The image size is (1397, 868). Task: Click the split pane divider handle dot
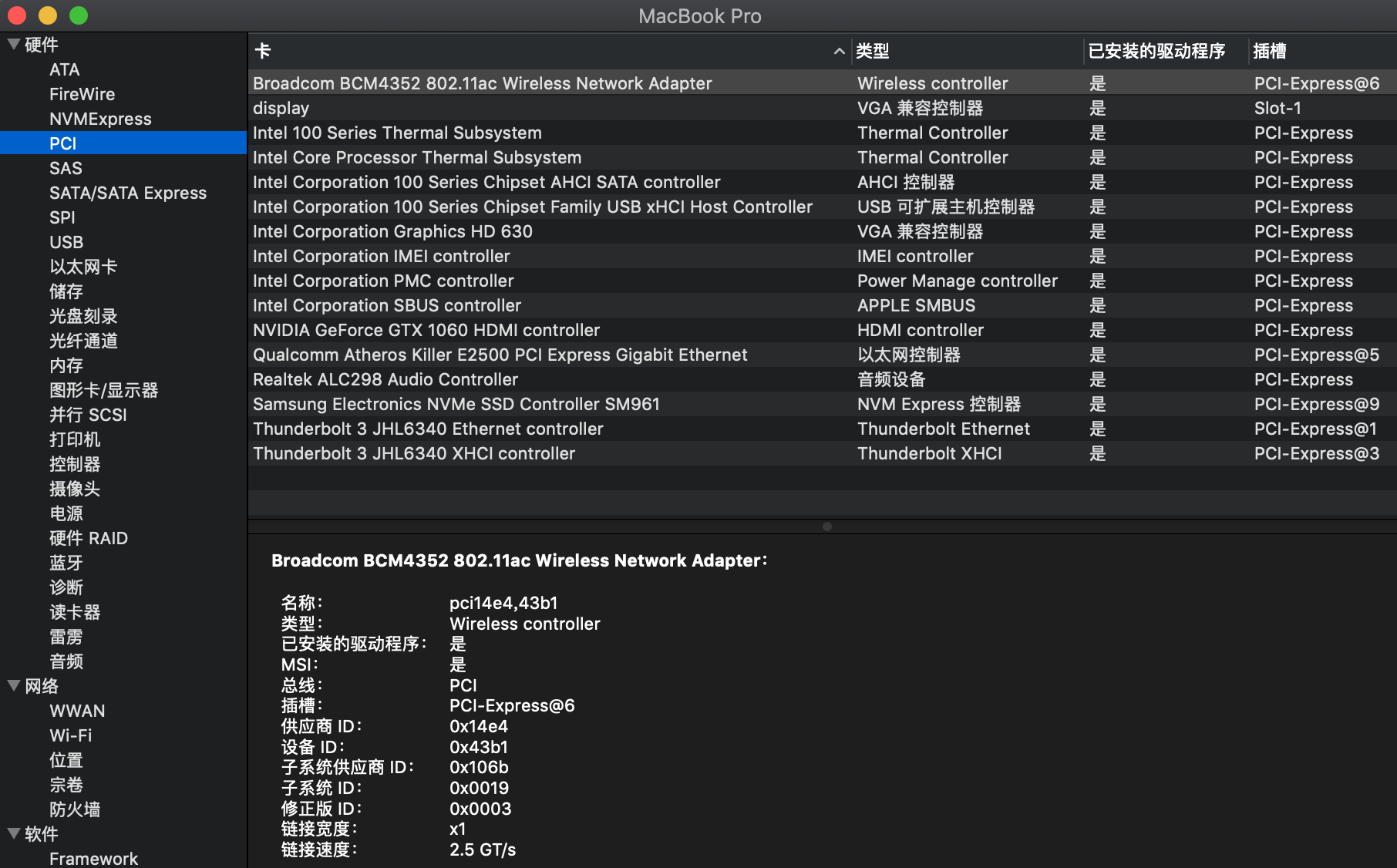(x=827, y=527)
